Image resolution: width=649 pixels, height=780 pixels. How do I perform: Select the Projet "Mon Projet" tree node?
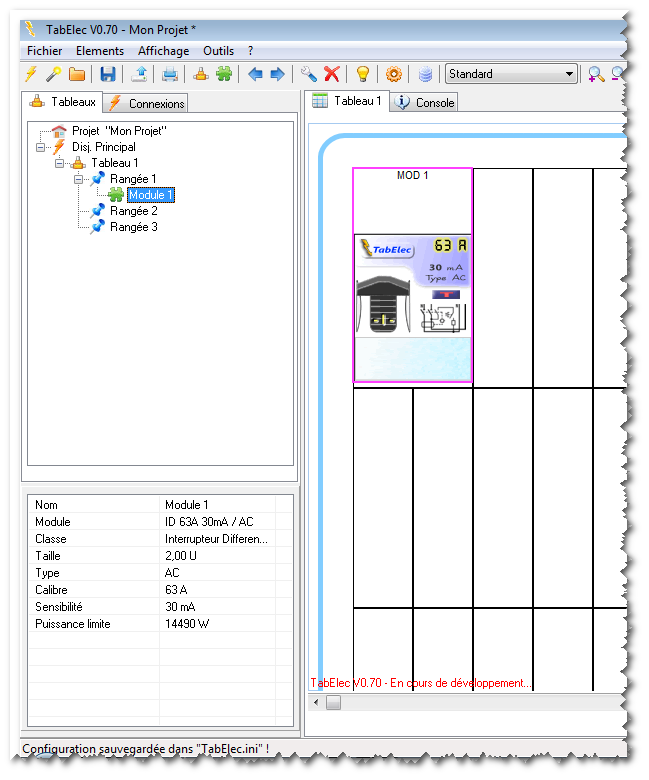119,131
